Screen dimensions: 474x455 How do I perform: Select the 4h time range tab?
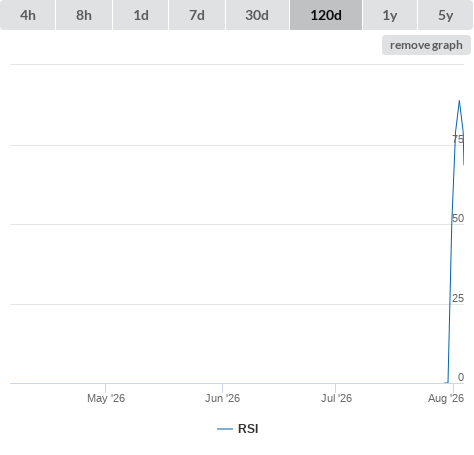pyautogui.click(x=28, y=15)
